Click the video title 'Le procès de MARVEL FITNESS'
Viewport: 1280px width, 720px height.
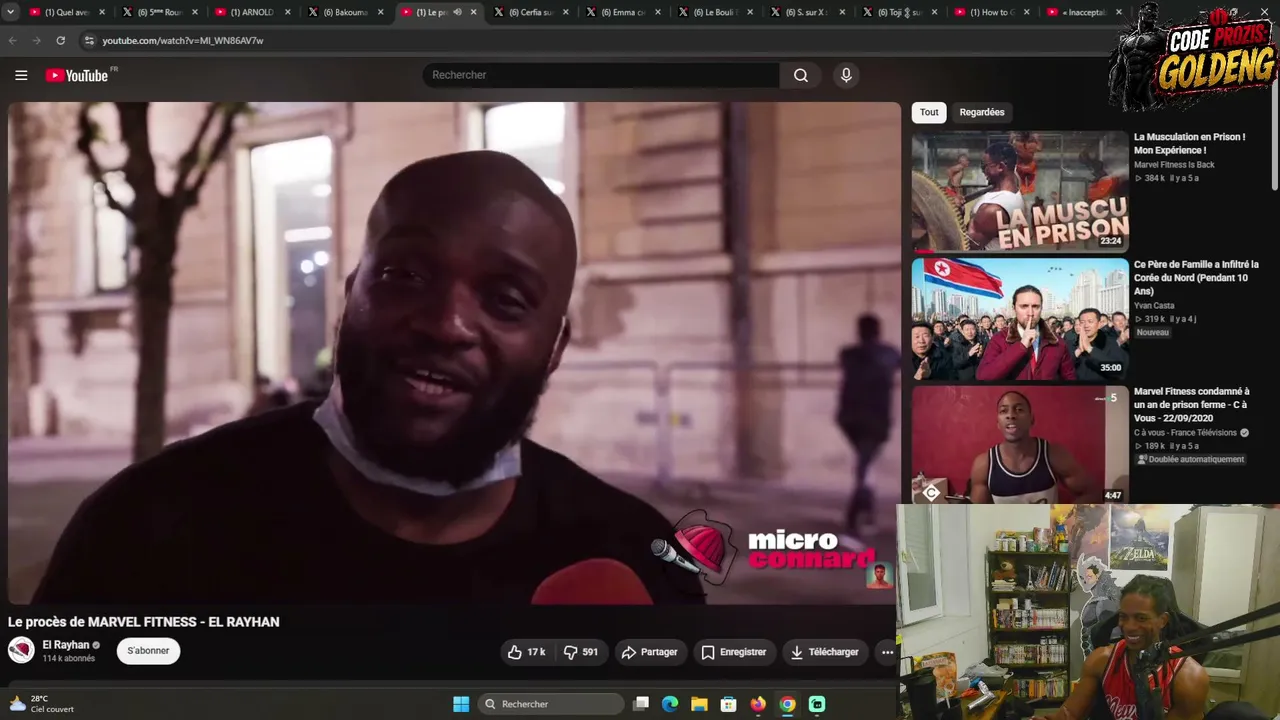tap(144, 622)
